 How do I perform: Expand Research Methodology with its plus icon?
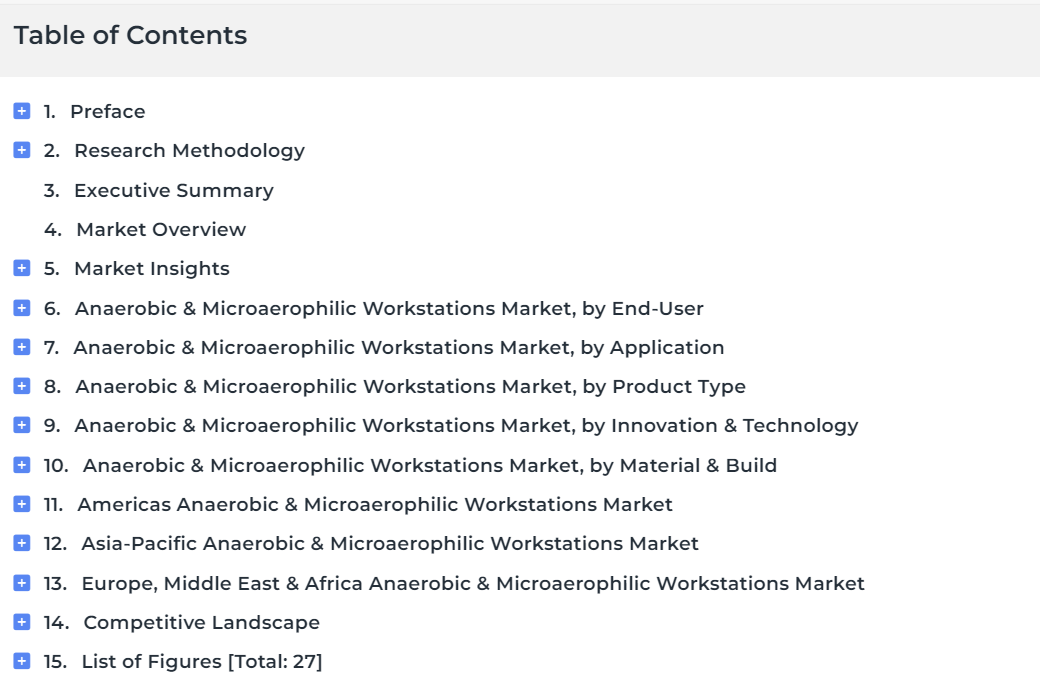22,150
